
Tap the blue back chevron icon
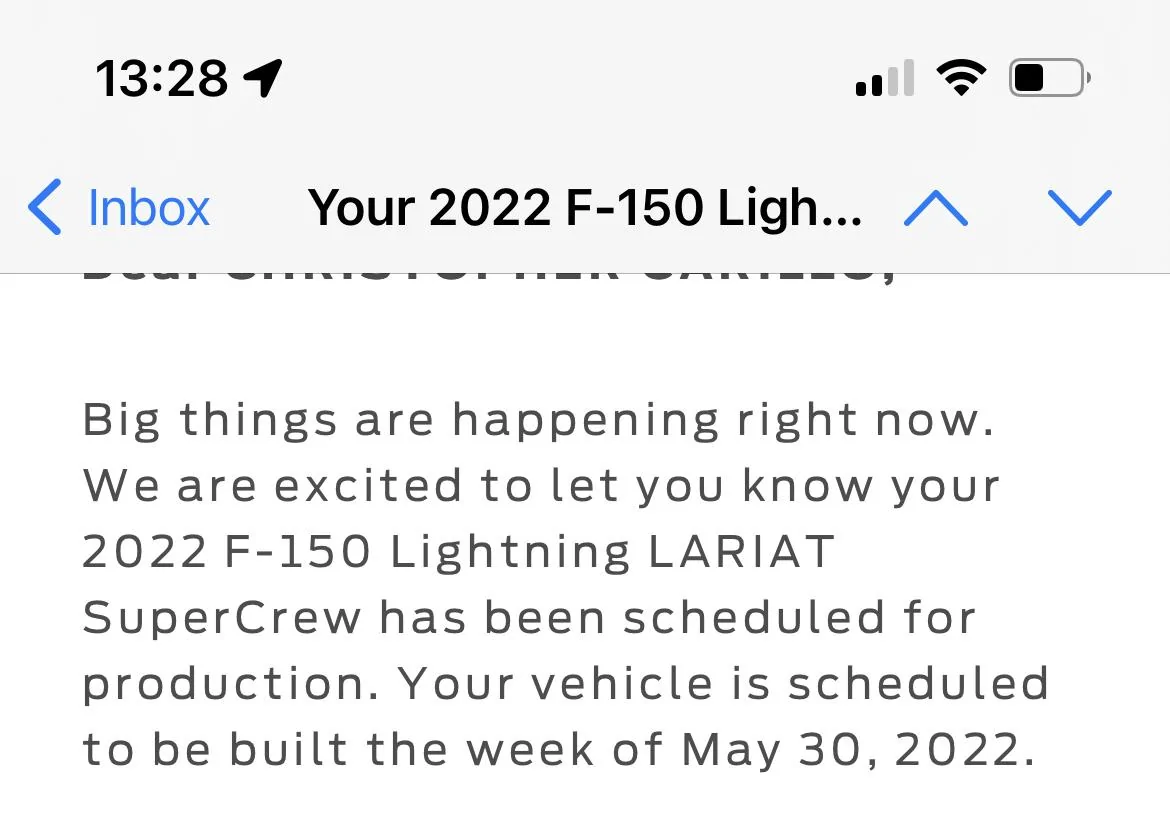[x=44, y=207]
